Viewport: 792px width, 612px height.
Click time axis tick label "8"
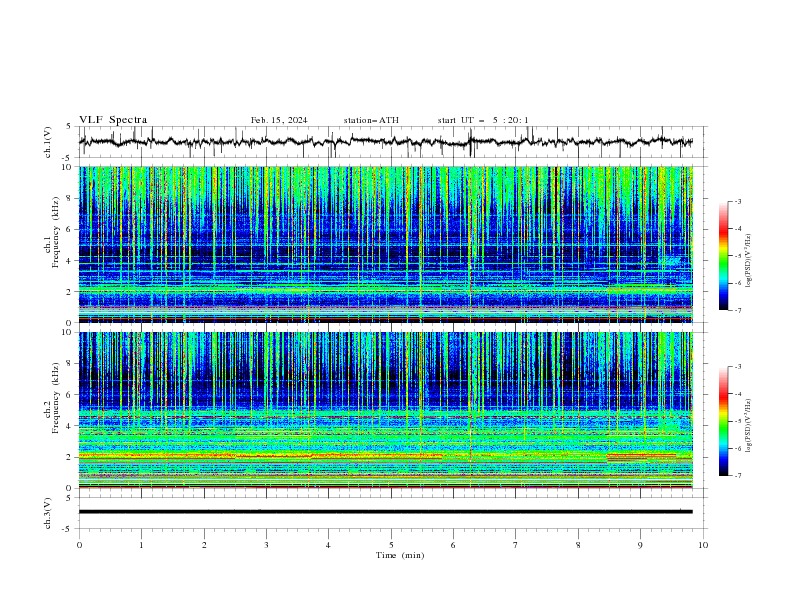tap(578, 545)
